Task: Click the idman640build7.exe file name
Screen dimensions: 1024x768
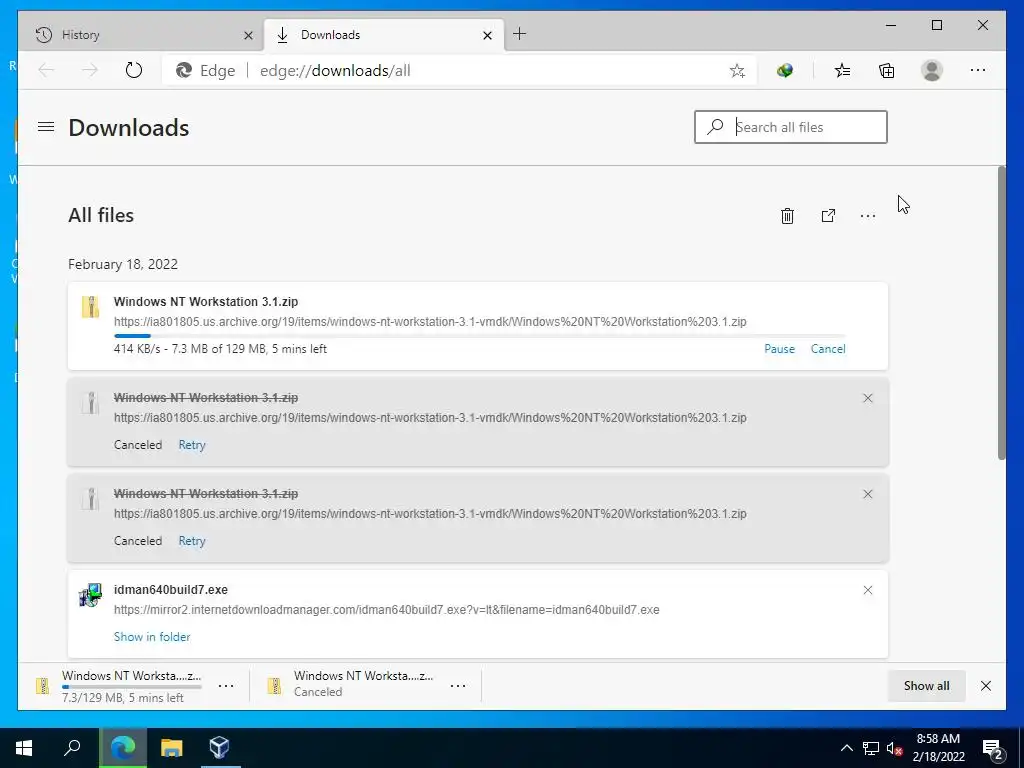Action: 170,590
